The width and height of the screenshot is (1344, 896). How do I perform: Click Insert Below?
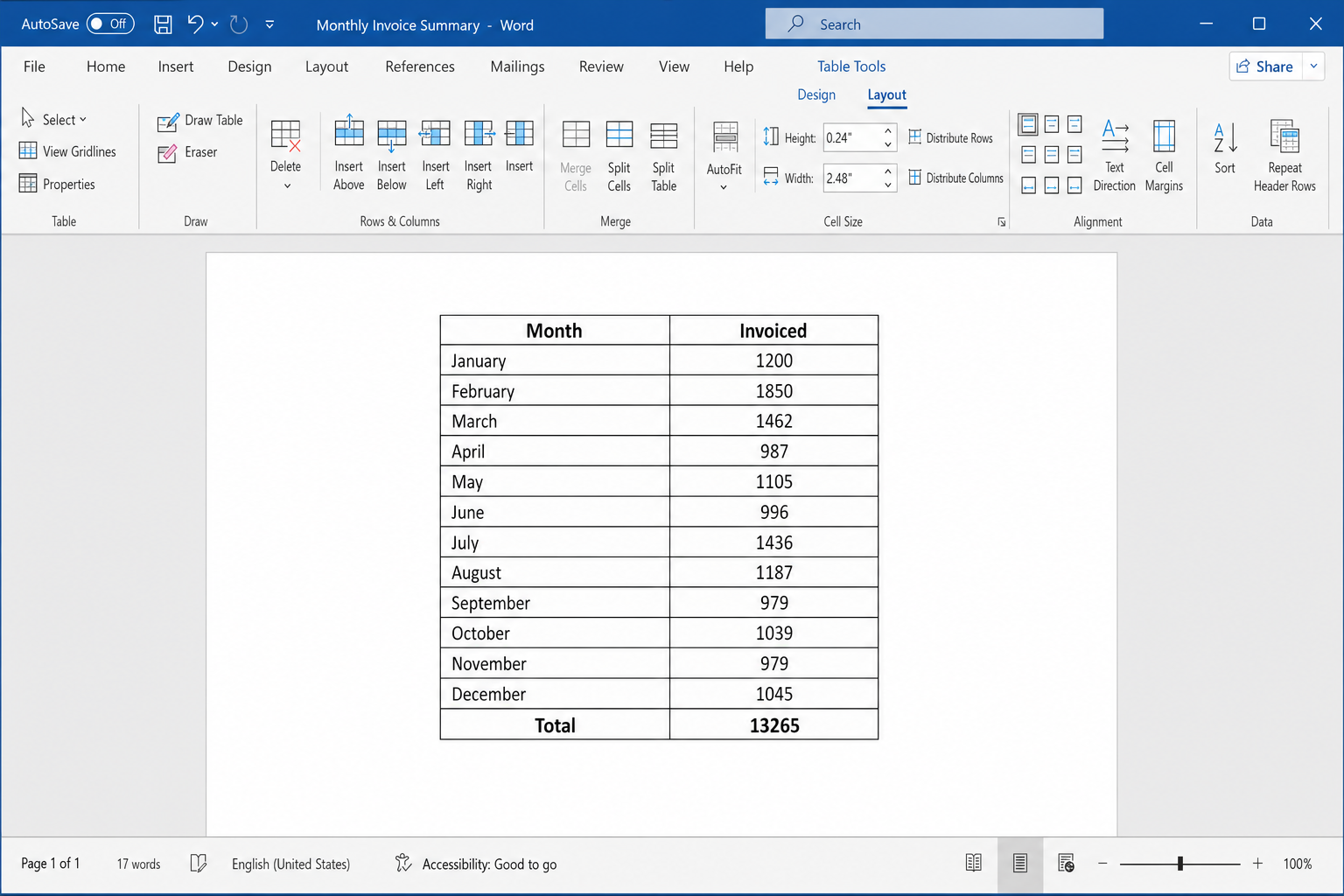click(391, 153)
